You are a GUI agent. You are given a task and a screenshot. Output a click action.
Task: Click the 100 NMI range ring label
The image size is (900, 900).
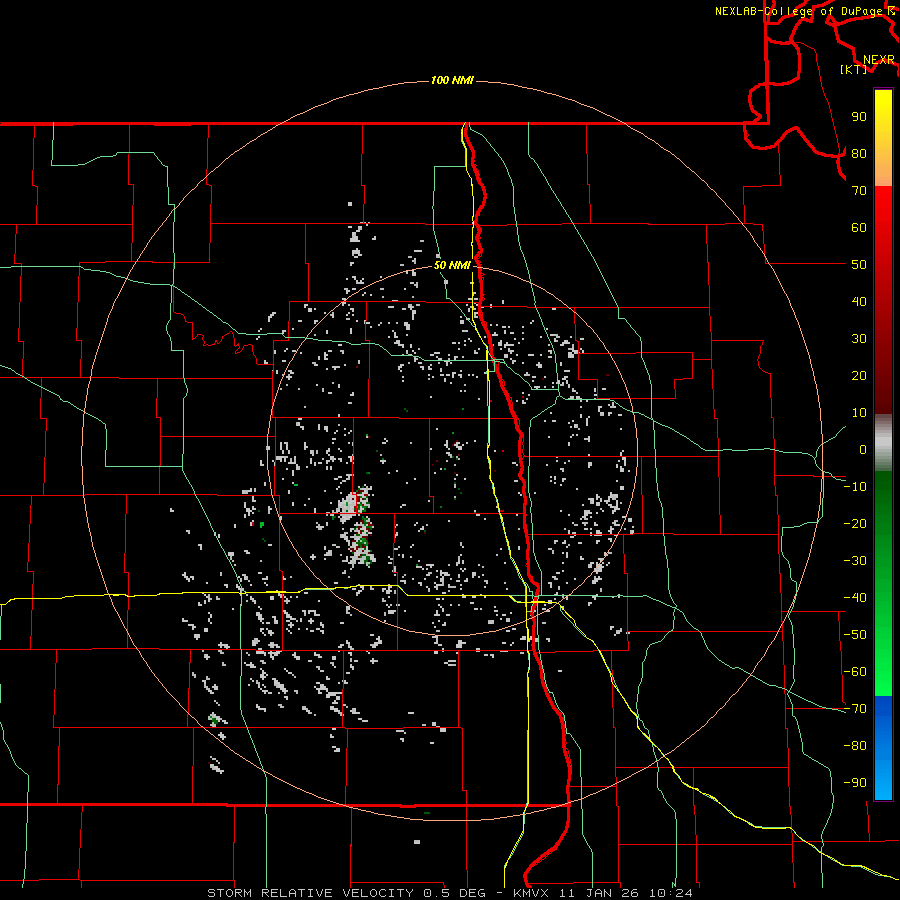pos(452,80)
